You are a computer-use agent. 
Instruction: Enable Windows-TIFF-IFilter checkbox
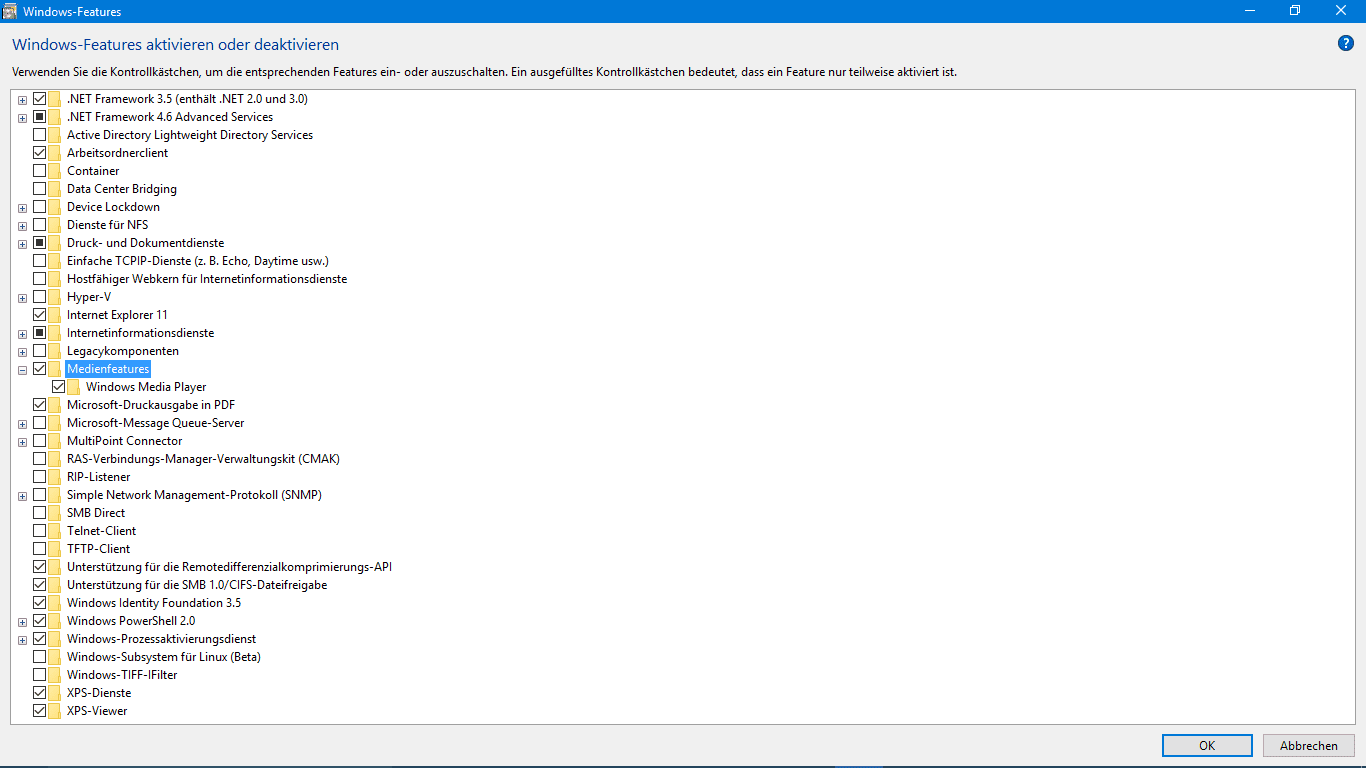[40, 675]
